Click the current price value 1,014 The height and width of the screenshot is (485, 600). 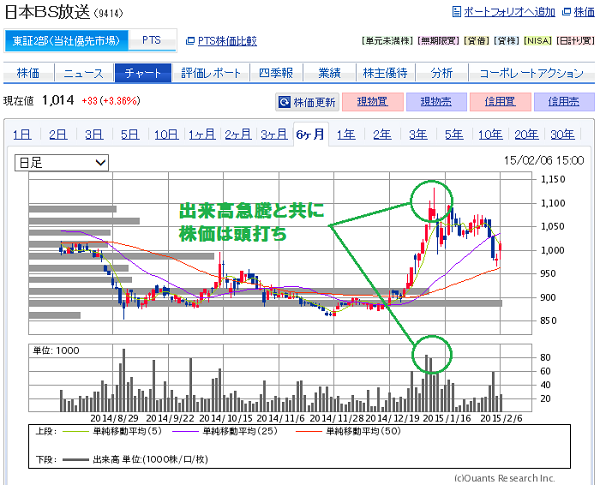(x=58, y=100)
